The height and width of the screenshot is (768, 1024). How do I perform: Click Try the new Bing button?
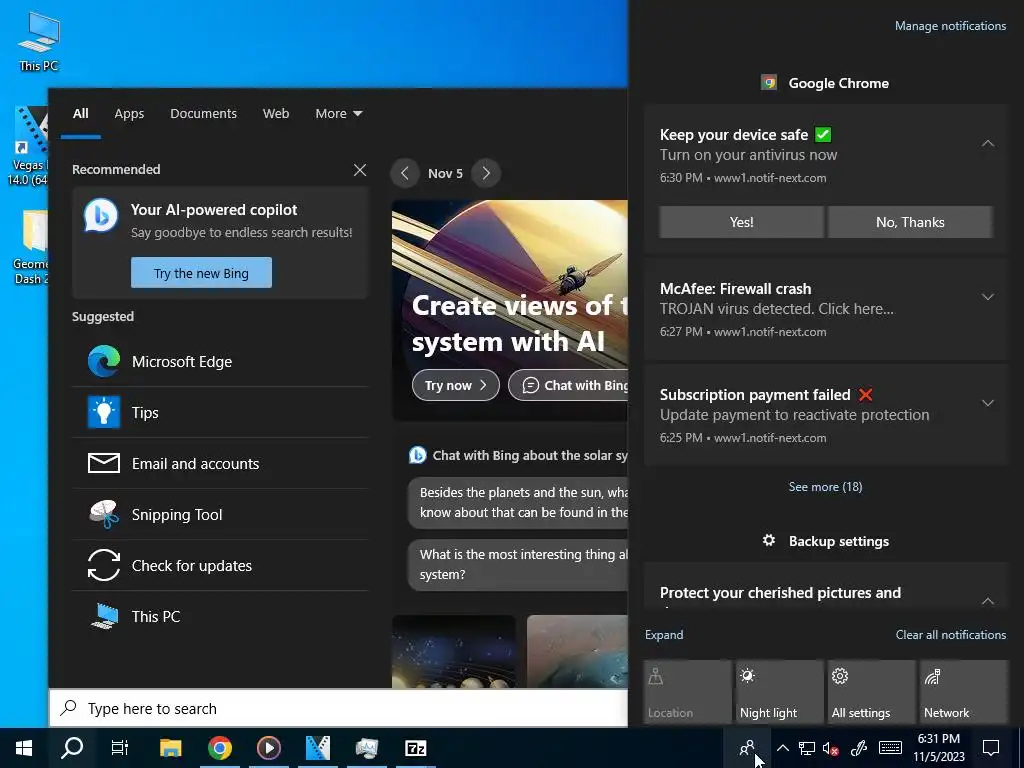(x=201, y=273)
